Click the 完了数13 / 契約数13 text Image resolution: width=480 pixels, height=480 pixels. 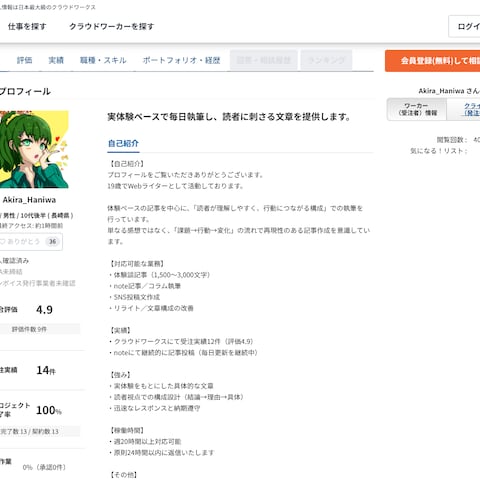click(29, 431)
